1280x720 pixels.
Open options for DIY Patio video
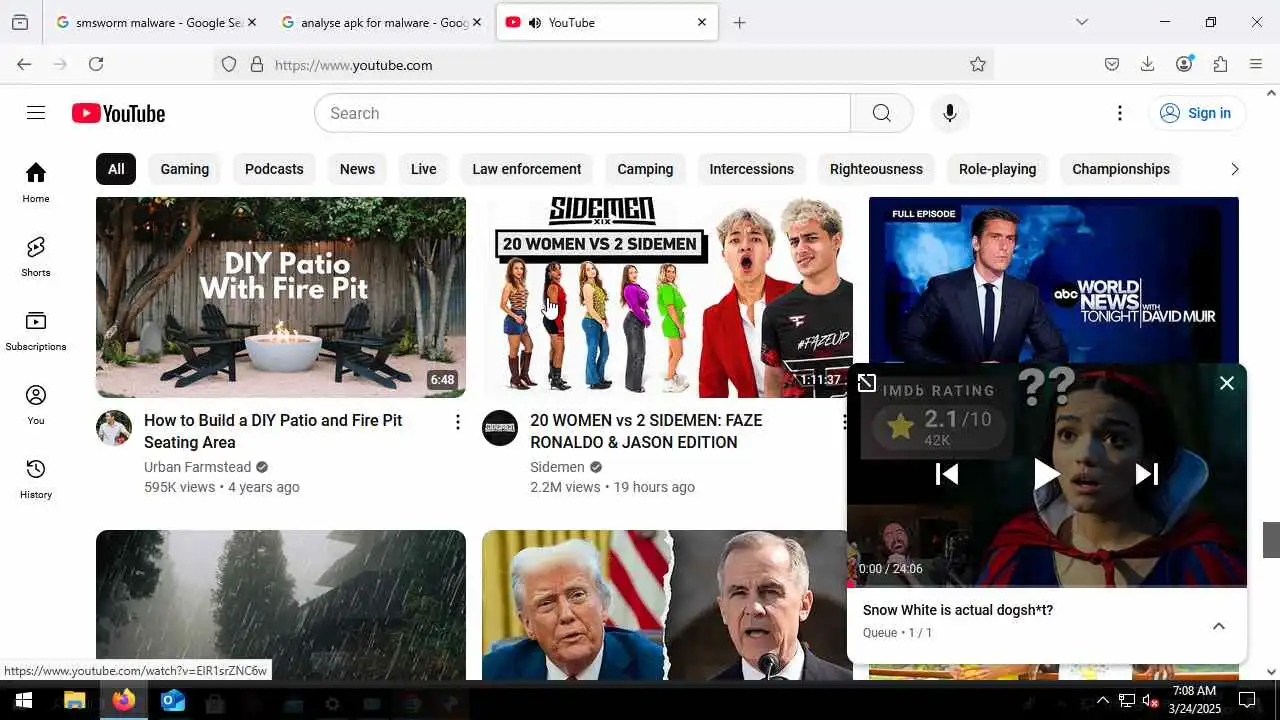tap(458, 422)
